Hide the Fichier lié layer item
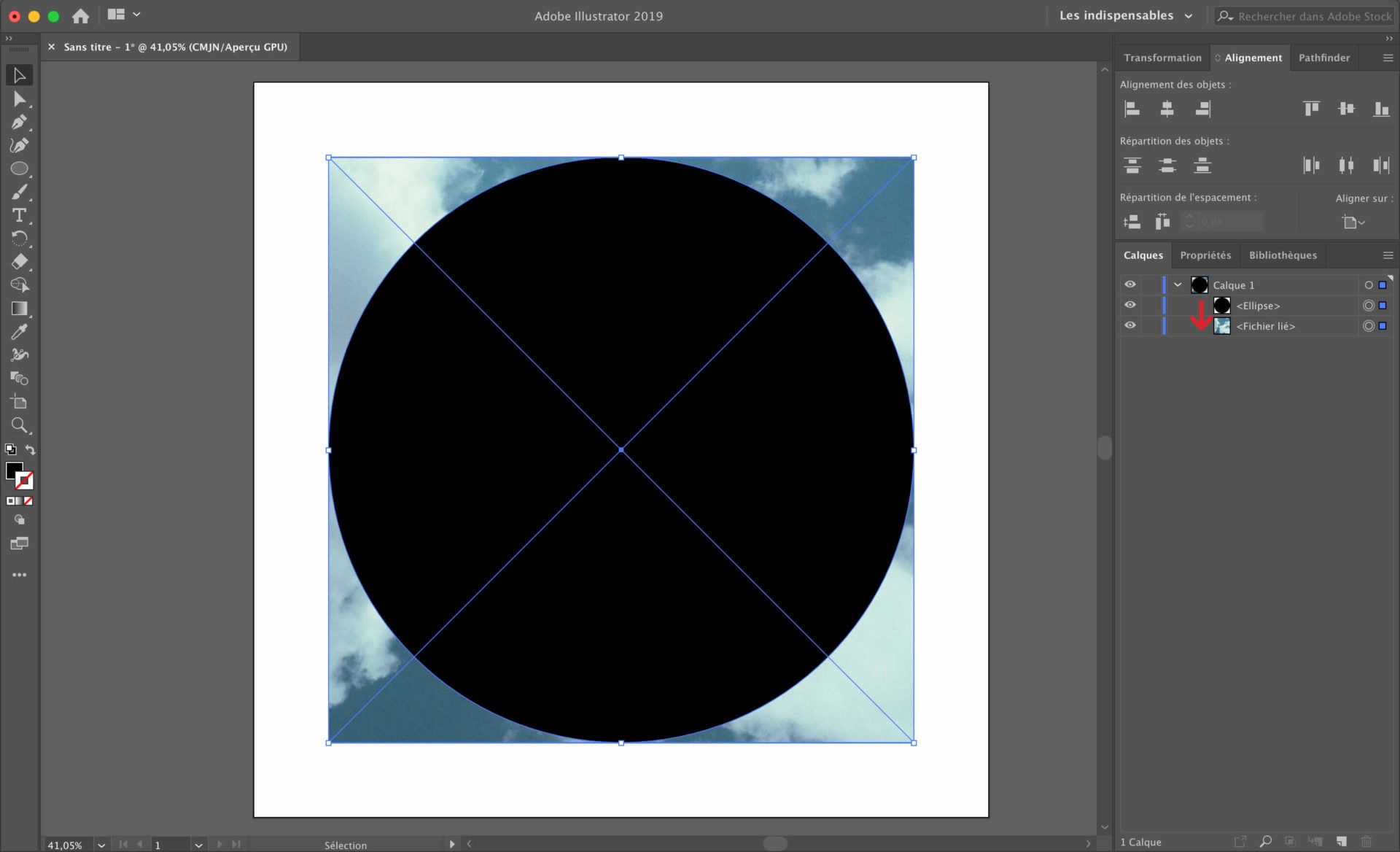Image resolution: width=1400 pixels, height=852 pixels. click(1129, 325)
